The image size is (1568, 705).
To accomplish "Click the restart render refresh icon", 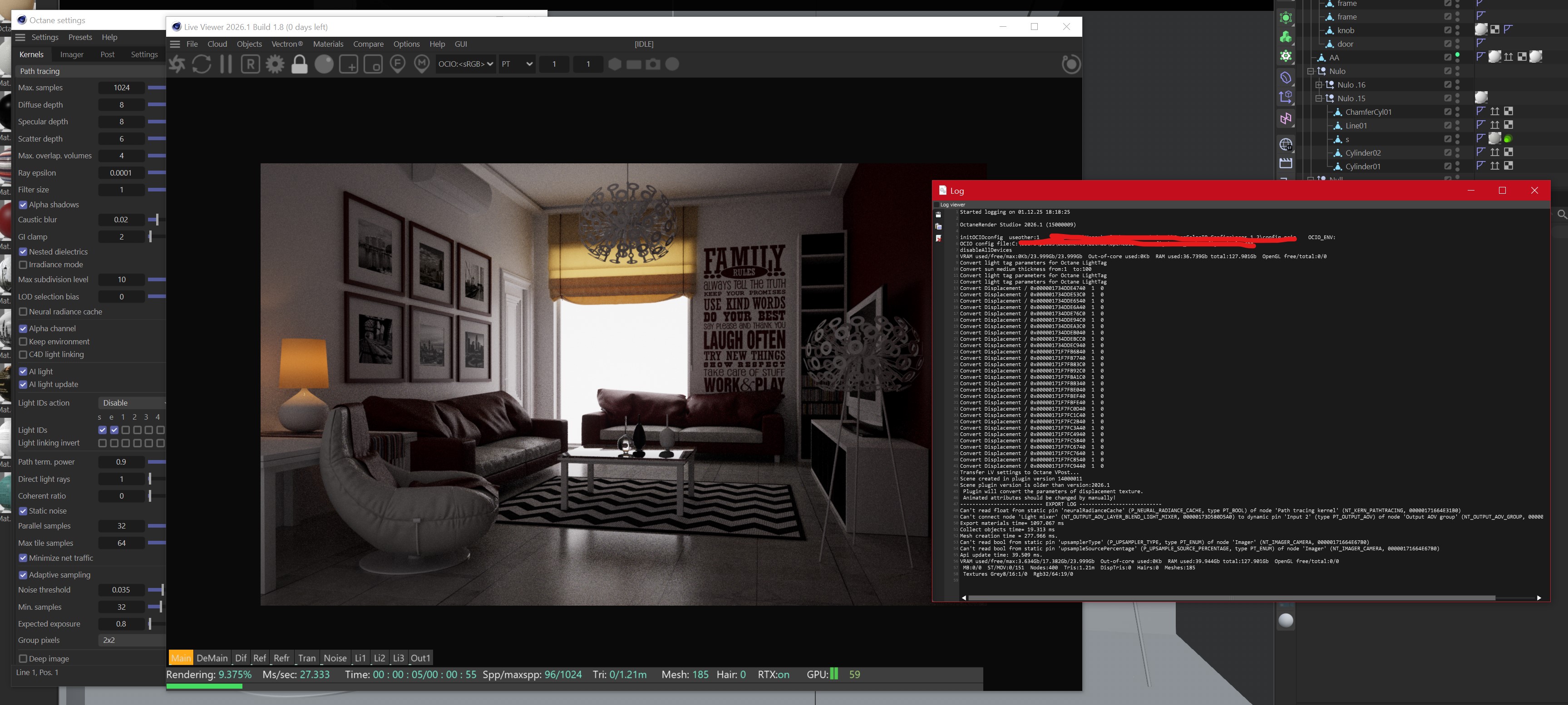I will tap(202, 64).
